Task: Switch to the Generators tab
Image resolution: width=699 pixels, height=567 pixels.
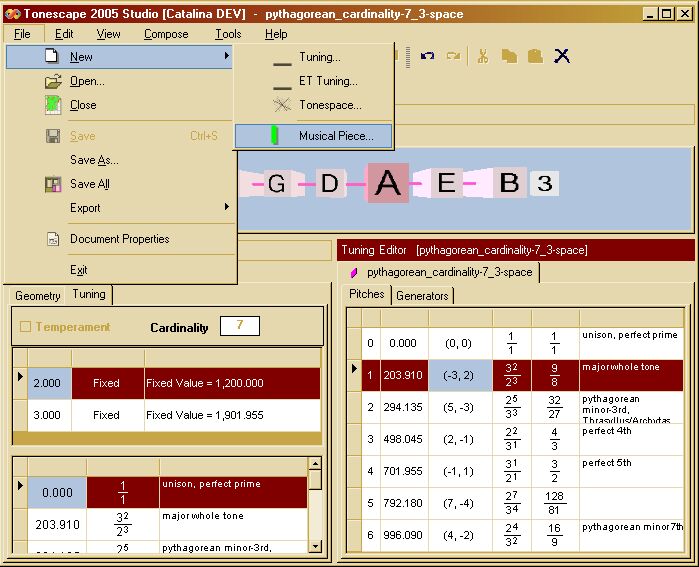Action: (422, 296)
